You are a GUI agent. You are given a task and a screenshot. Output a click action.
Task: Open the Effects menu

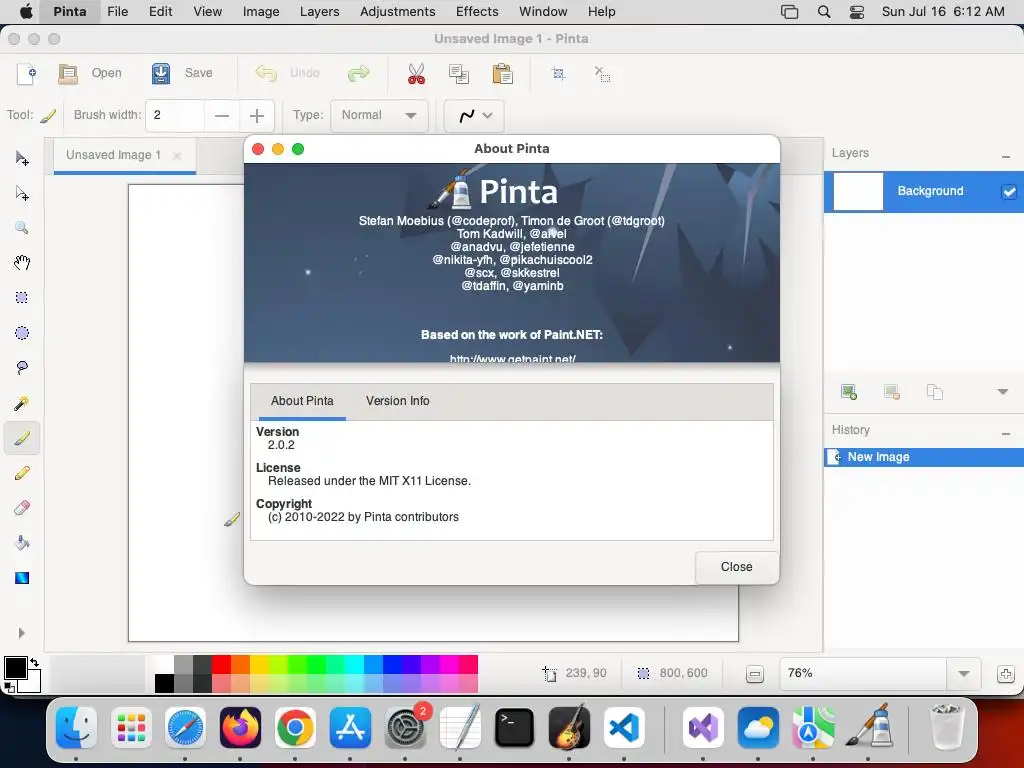[477, 12]
